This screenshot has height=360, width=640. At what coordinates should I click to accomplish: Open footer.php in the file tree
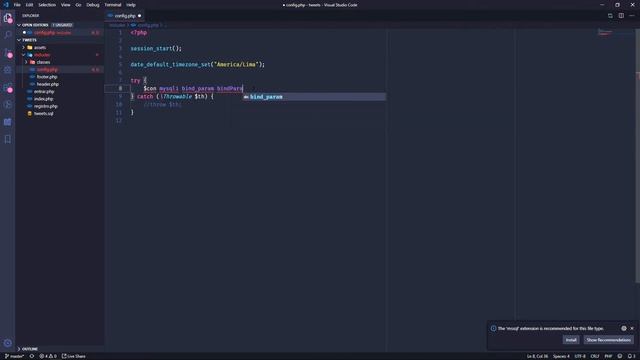click(47, 77)
